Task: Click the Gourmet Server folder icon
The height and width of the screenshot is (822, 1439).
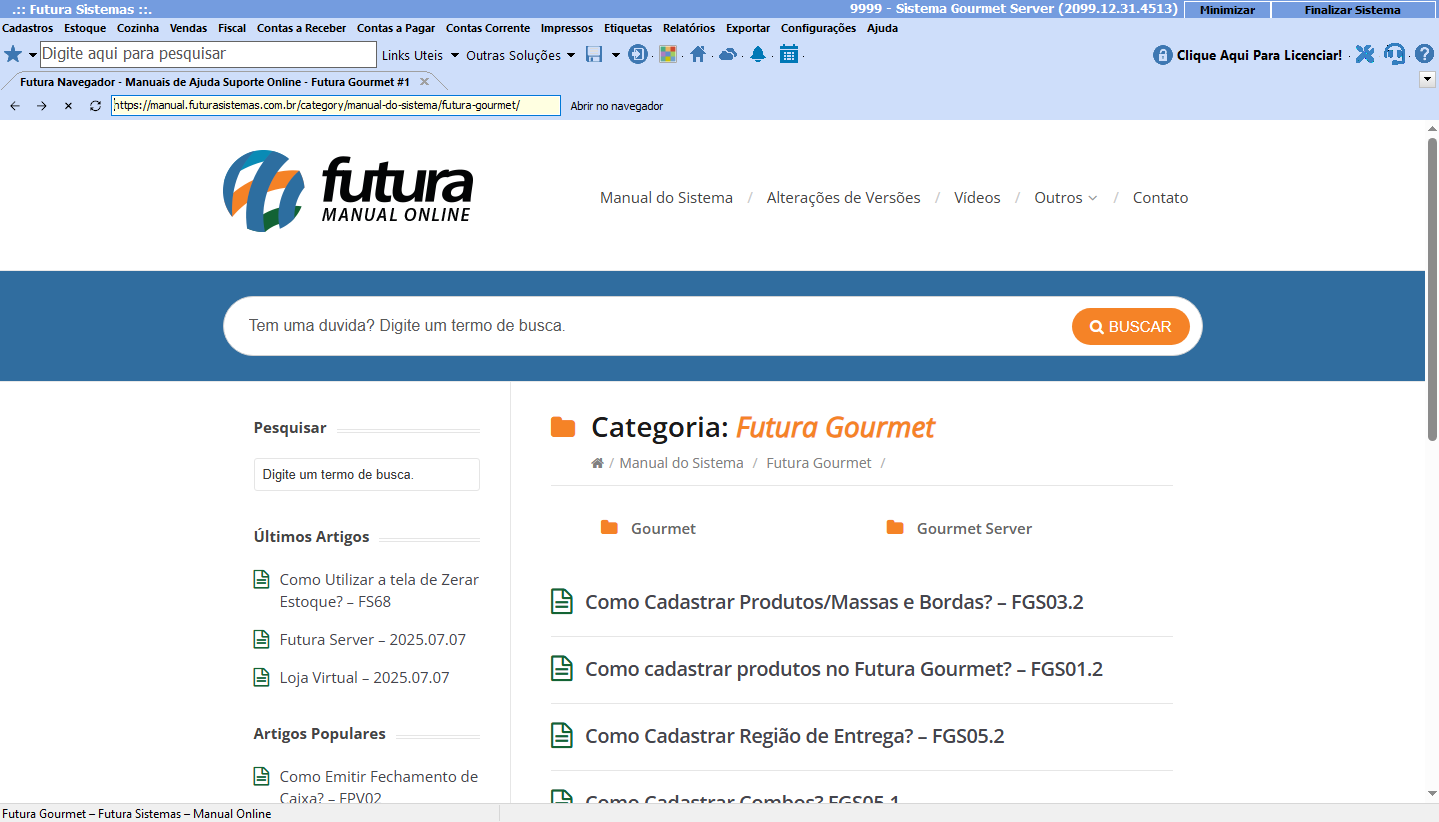Action: click(x=895, y=527)
